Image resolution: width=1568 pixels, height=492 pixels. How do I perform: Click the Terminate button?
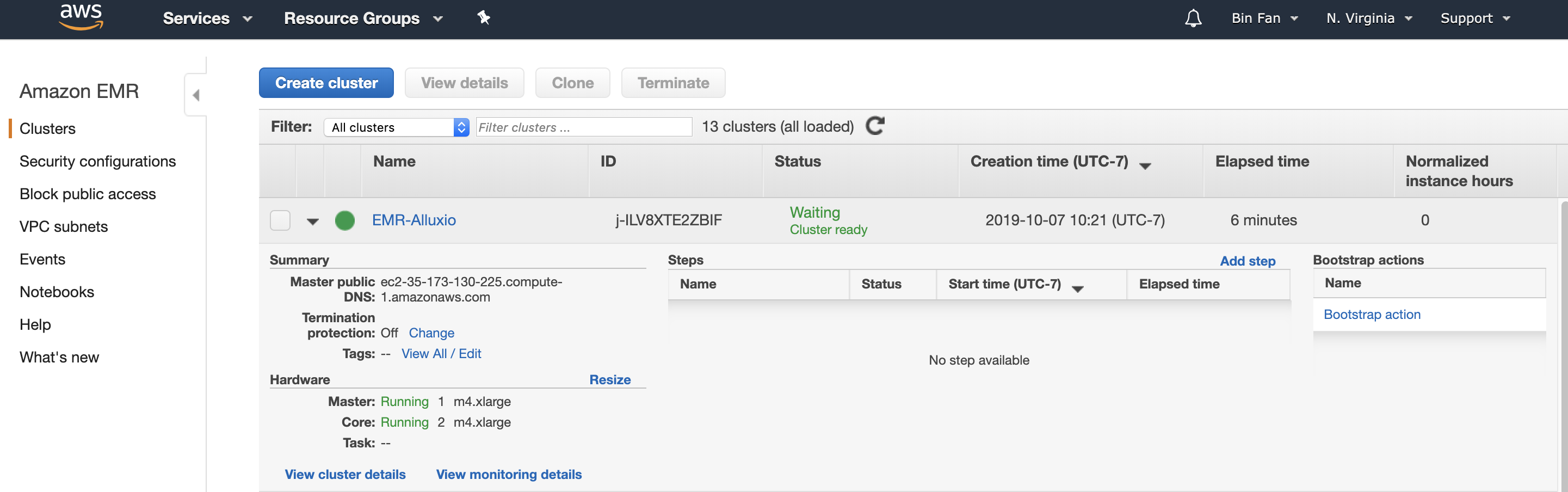(x=673, y=83)
